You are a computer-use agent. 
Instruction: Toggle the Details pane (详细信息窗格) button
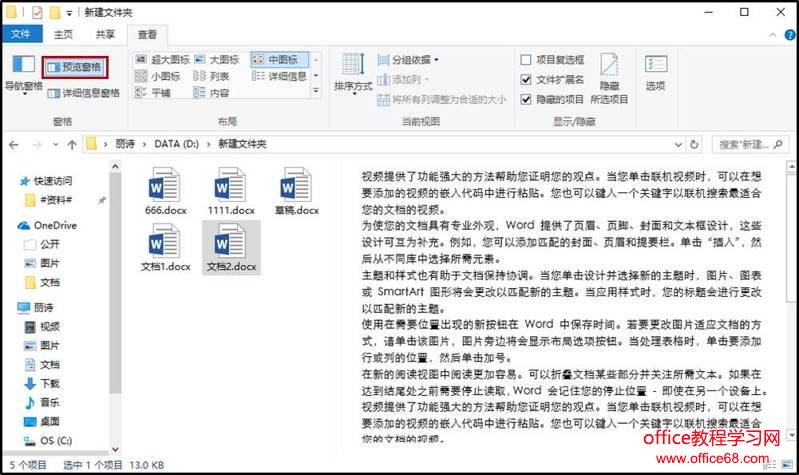tap(83, 93)
